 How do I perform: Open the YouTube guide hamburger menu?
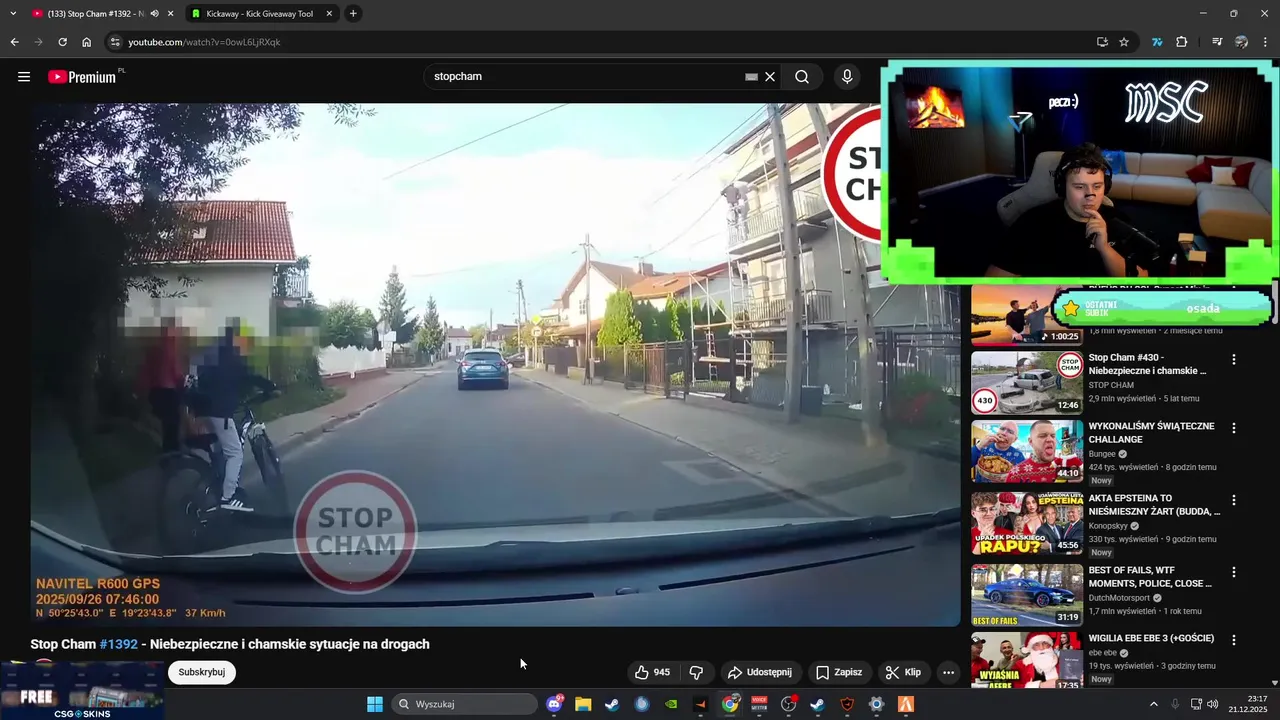coord(24,77)
